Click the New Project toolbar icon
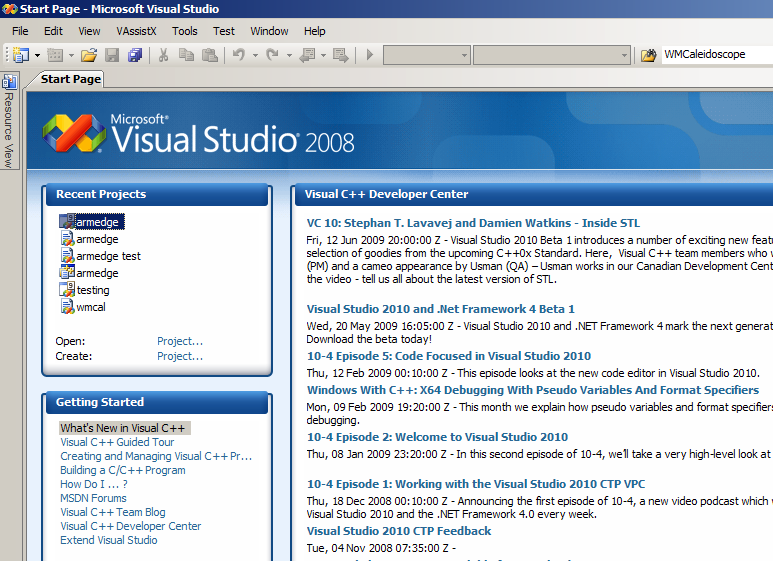773x561 pixels. [x=21, y=55]
